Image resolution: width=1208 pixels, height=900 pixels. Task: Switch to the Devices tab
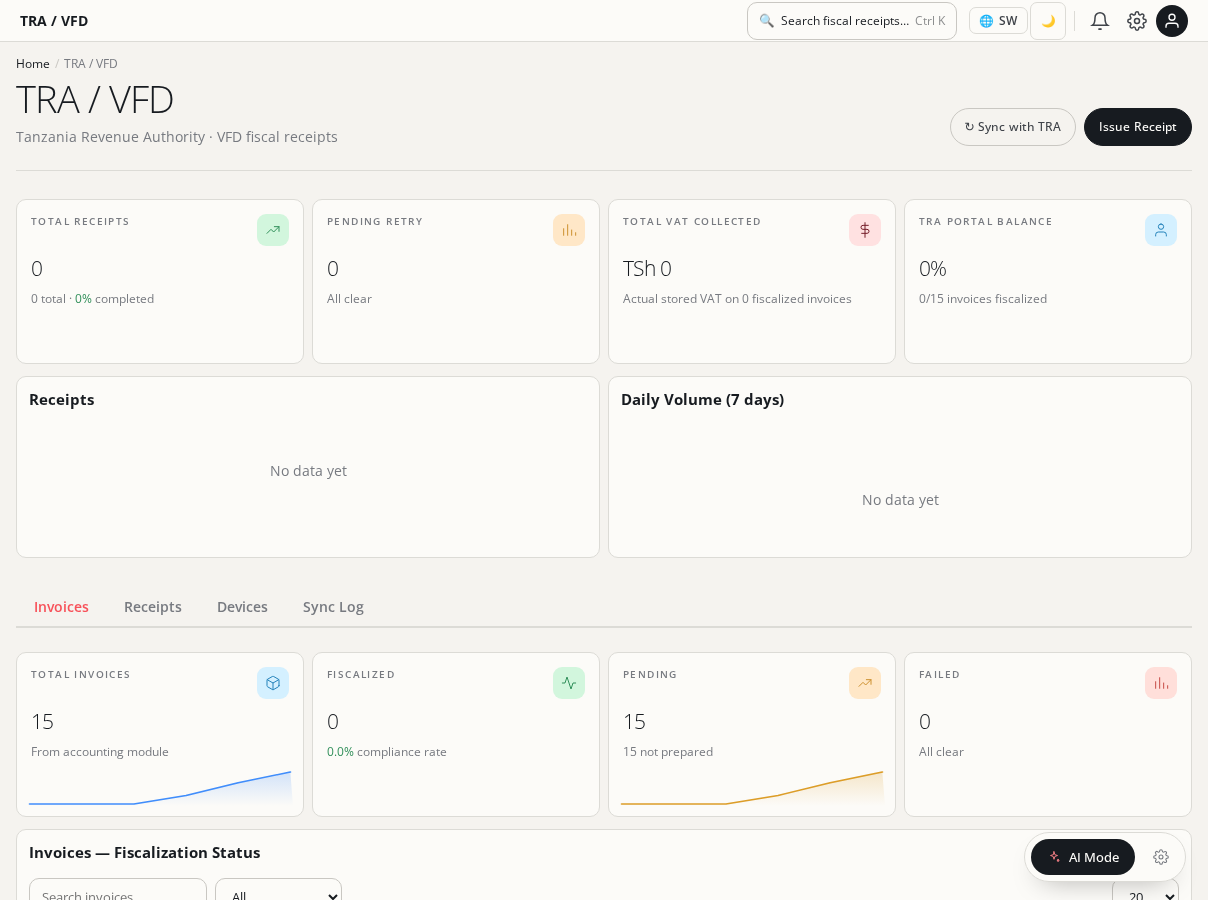[242, 607]
